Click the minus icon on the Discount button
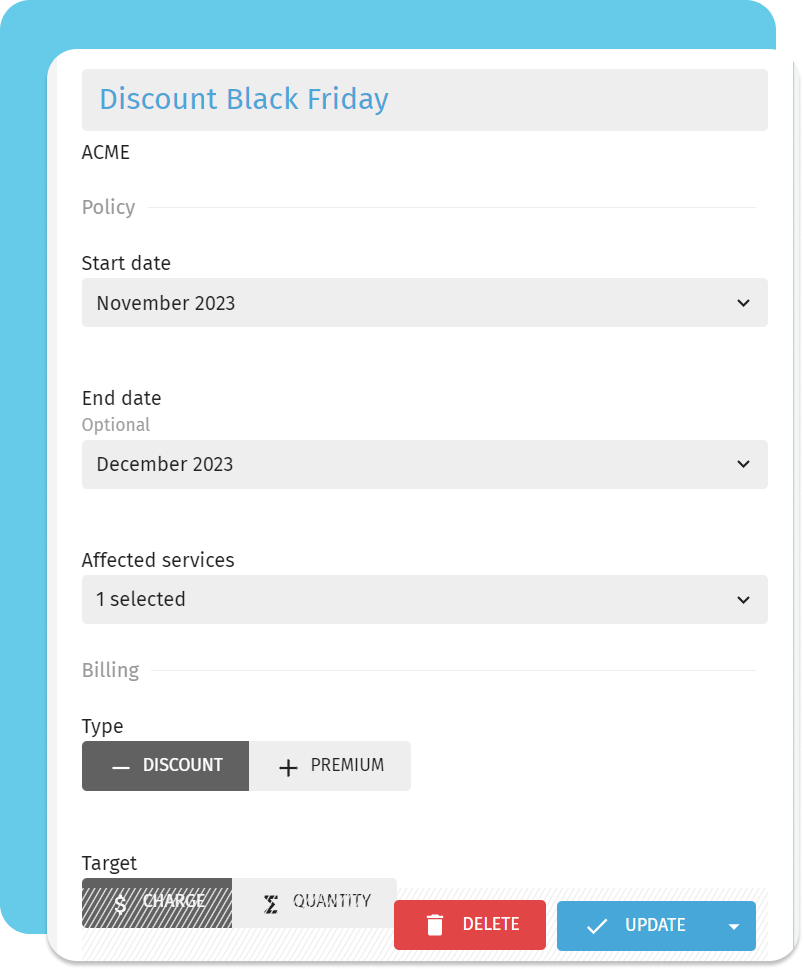Viewport: 803px width, 969px height. tap(121, 767)
